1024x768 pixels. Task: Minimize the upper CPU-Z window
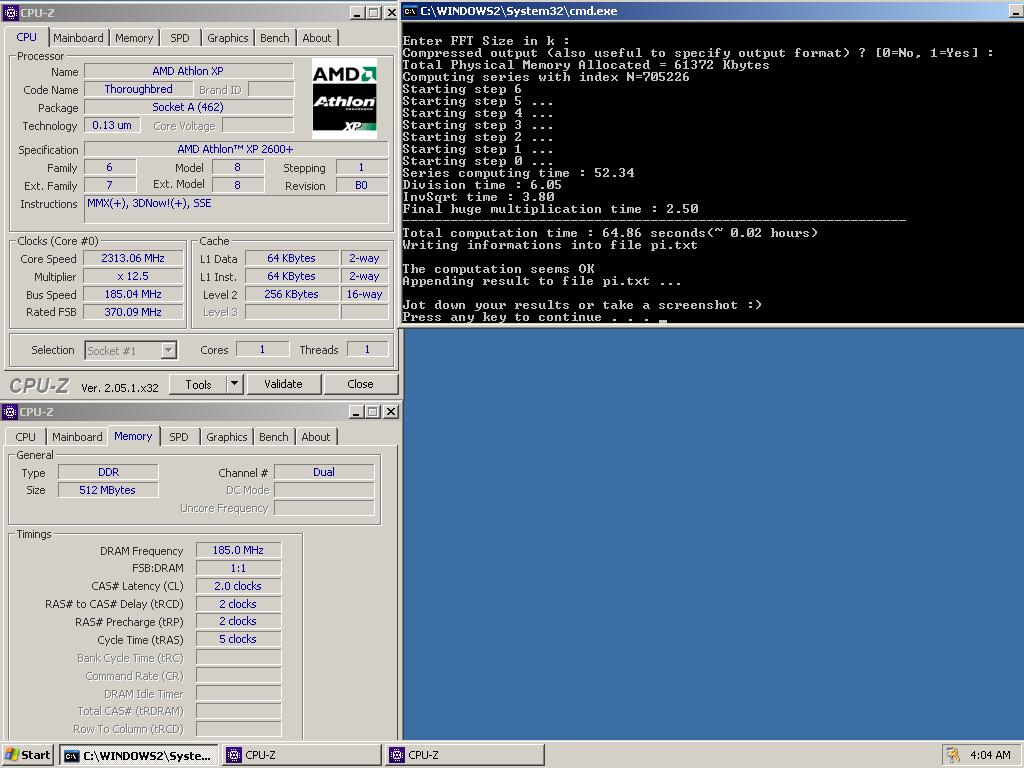357,12
